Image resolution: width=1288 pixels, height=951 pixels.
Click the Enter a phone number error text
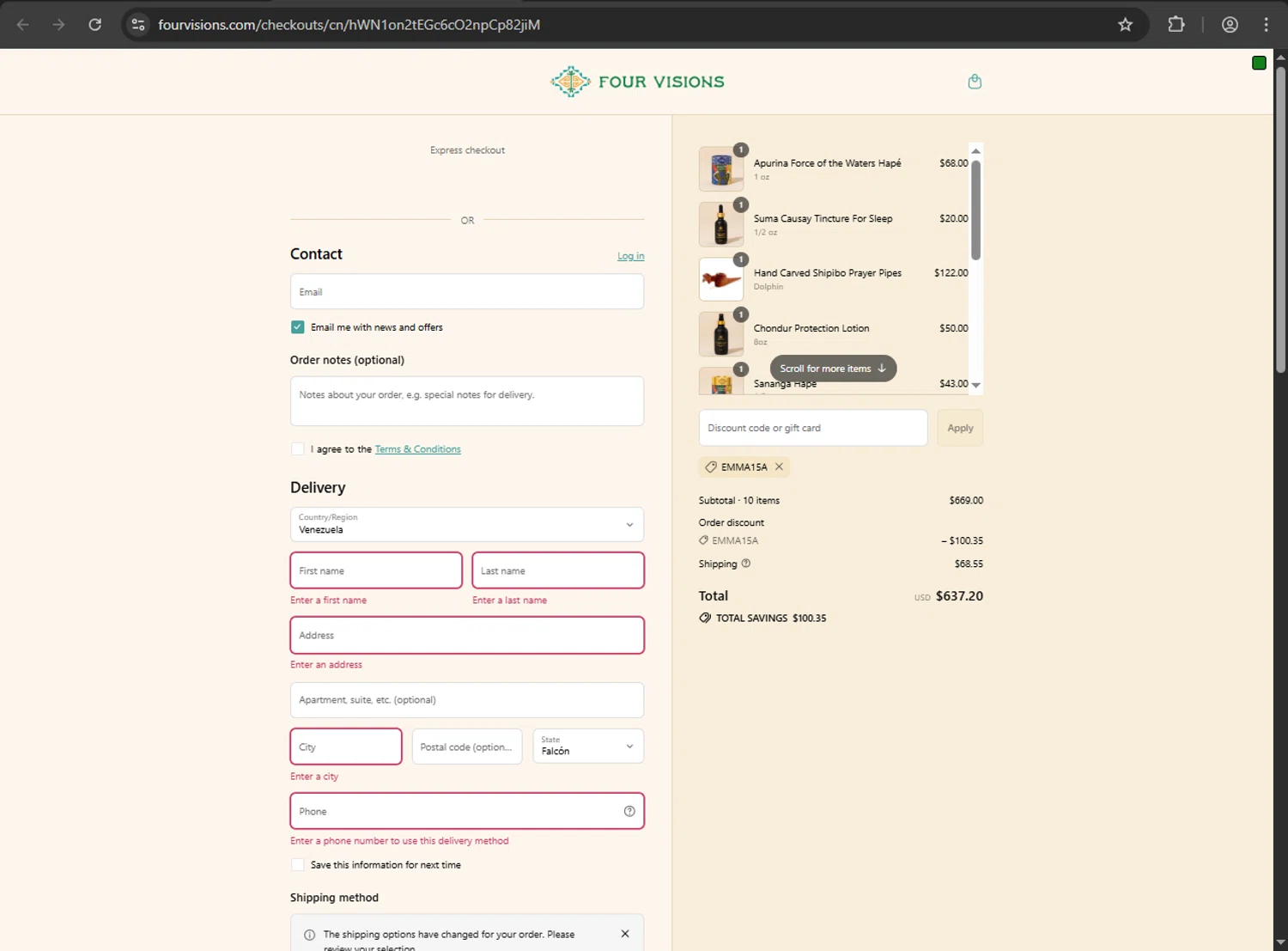(399, 841)
